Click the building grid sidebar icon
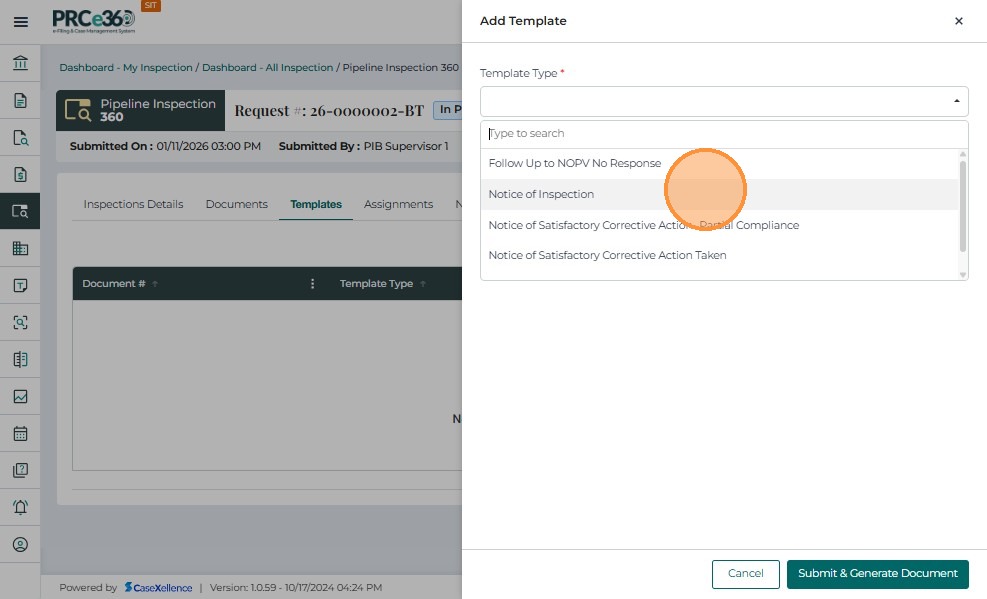This screenshot has height=599, width=987. (x=20, y=249)
